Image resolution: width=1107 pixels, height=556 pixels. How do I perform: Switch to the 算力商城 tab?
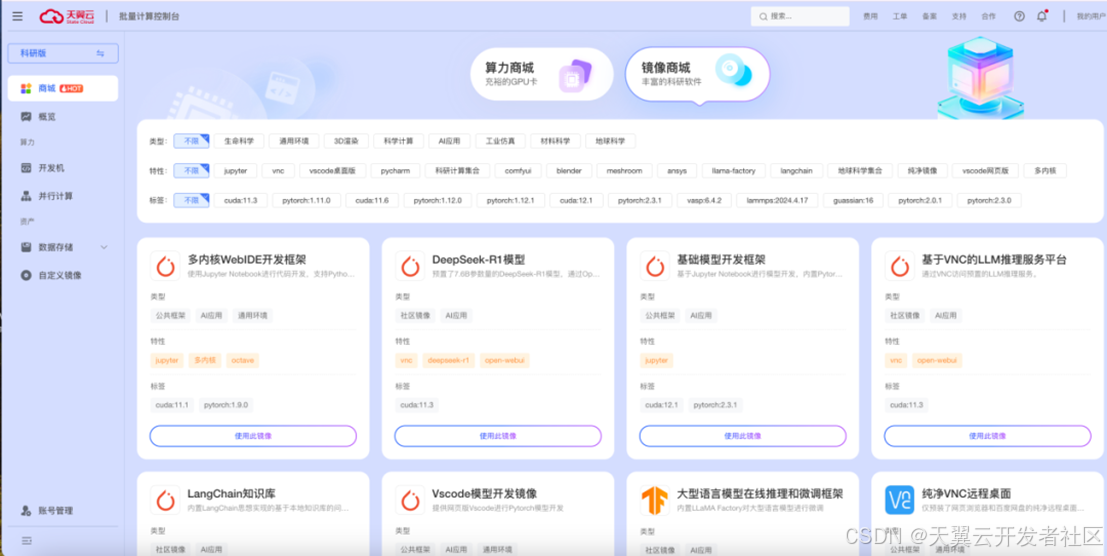541,74
